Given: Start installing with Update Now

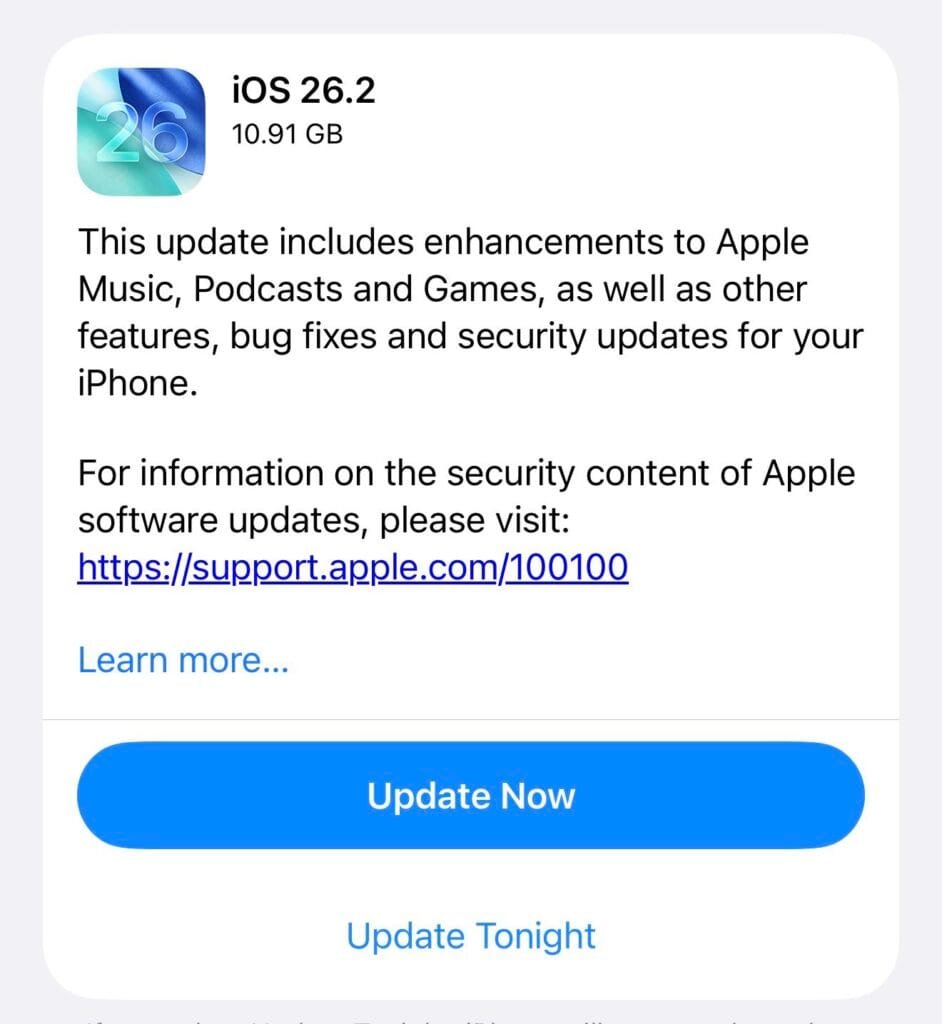Looking at the screenshot, I should click(470, 795).
